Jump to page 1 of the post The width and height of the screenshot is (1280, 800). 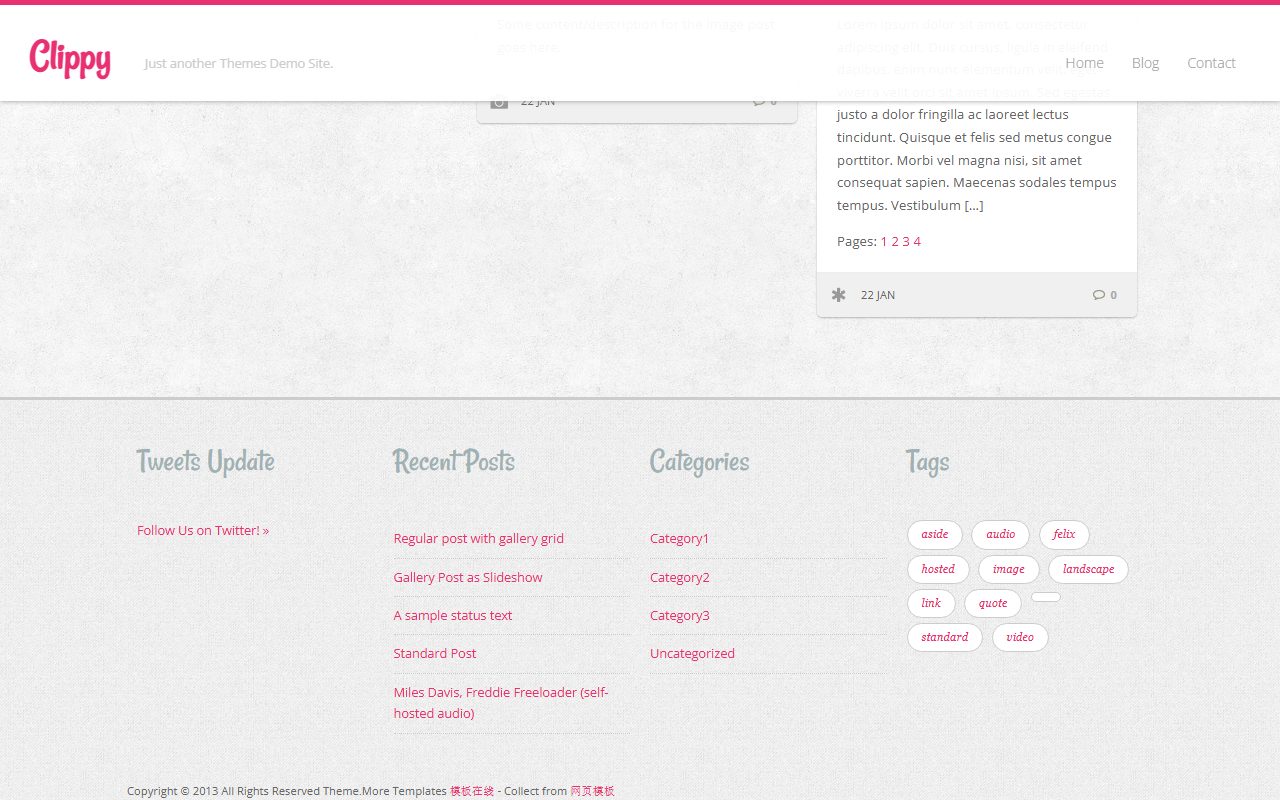click(x=884, y=241)
